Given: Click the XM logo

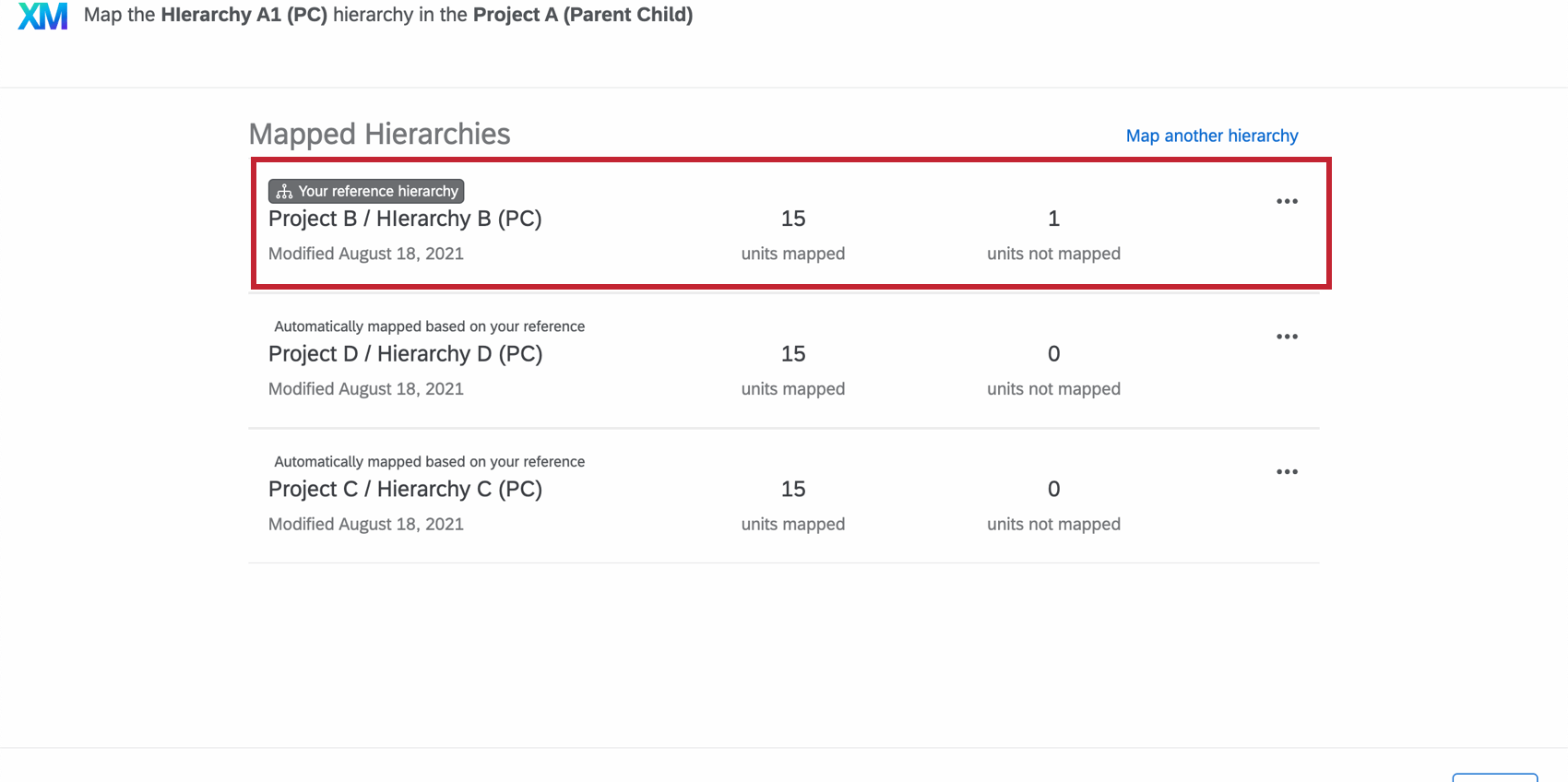Looking at the screenshot, I should click(43, 16).
